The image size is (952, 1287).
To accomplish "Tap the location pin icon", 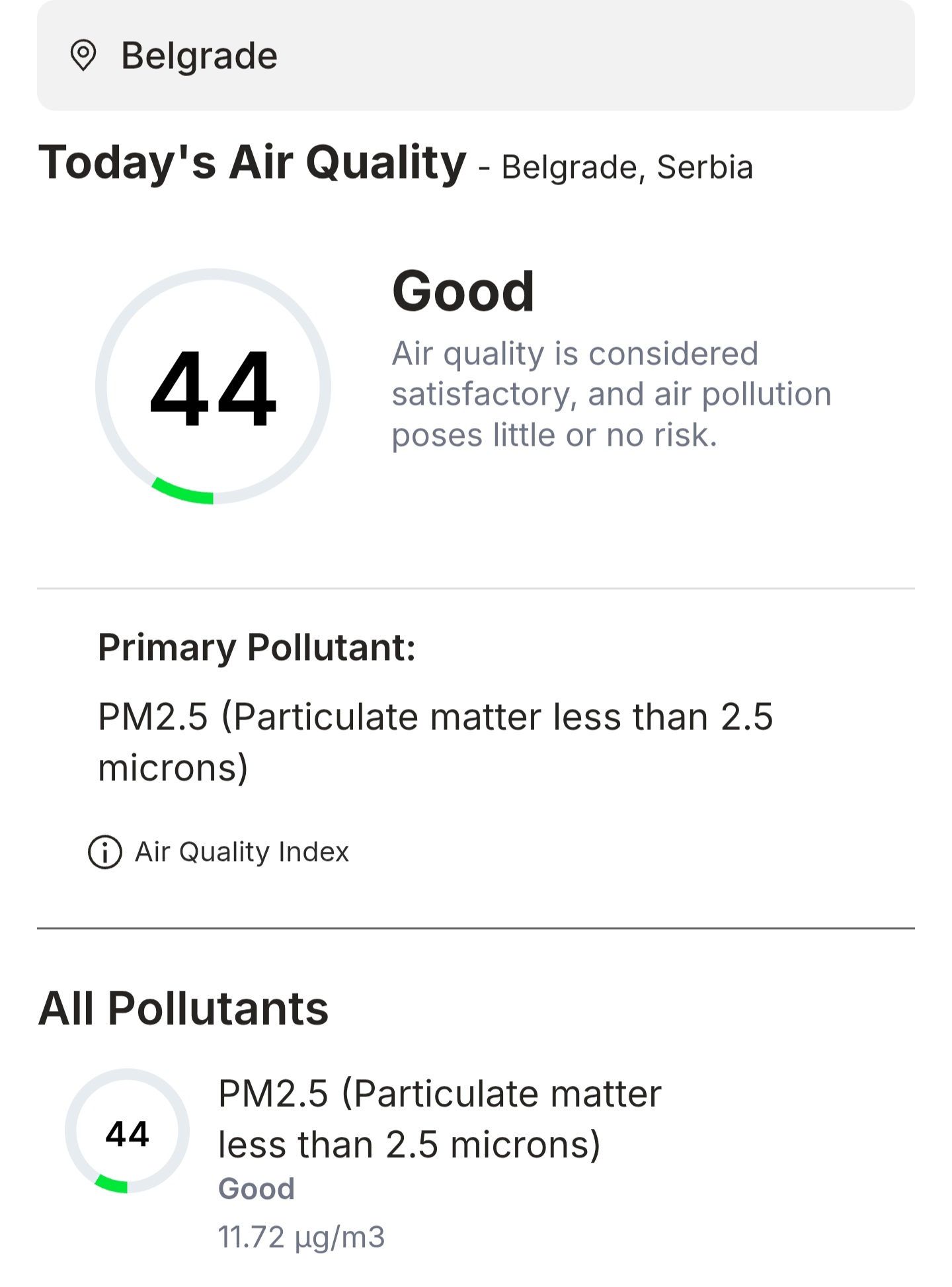I will point(83,56).
